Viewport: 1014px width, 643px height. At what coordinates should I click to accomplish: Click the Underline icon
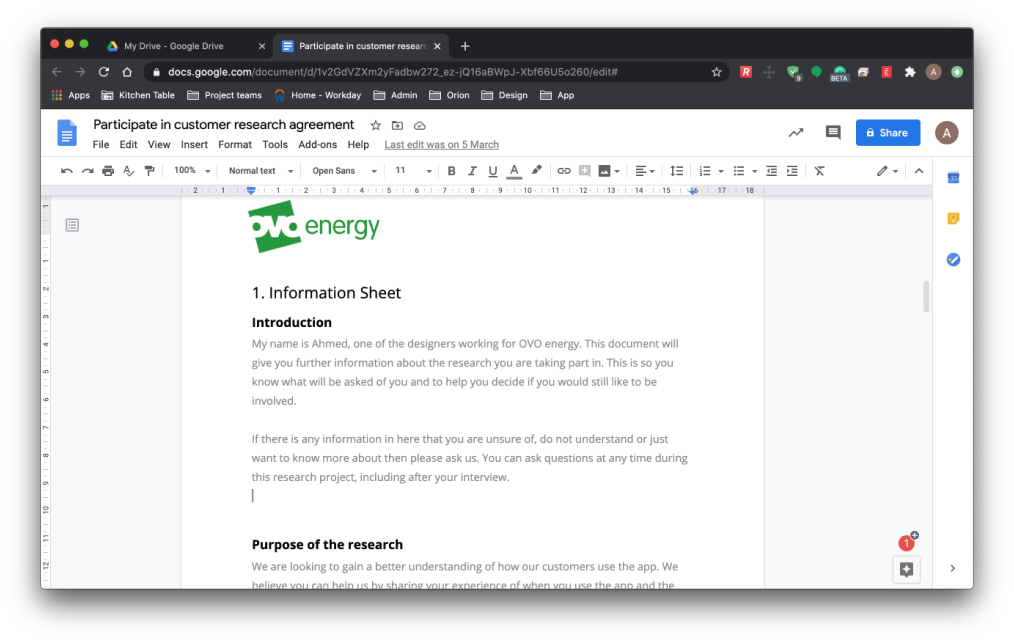point(492,170)
